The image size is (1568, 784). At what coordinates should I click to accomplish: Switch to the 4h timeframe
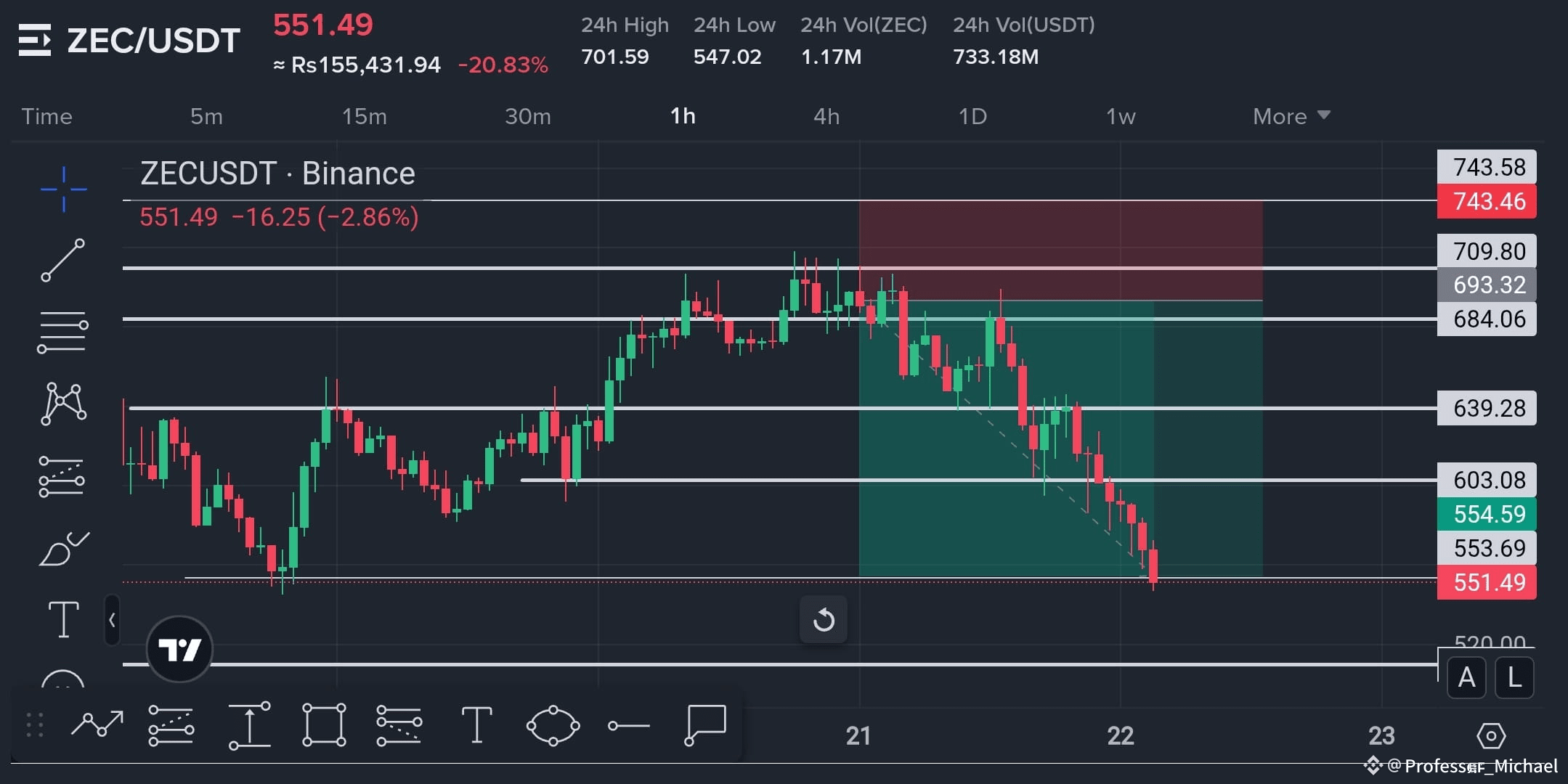[x=826, y=116]
